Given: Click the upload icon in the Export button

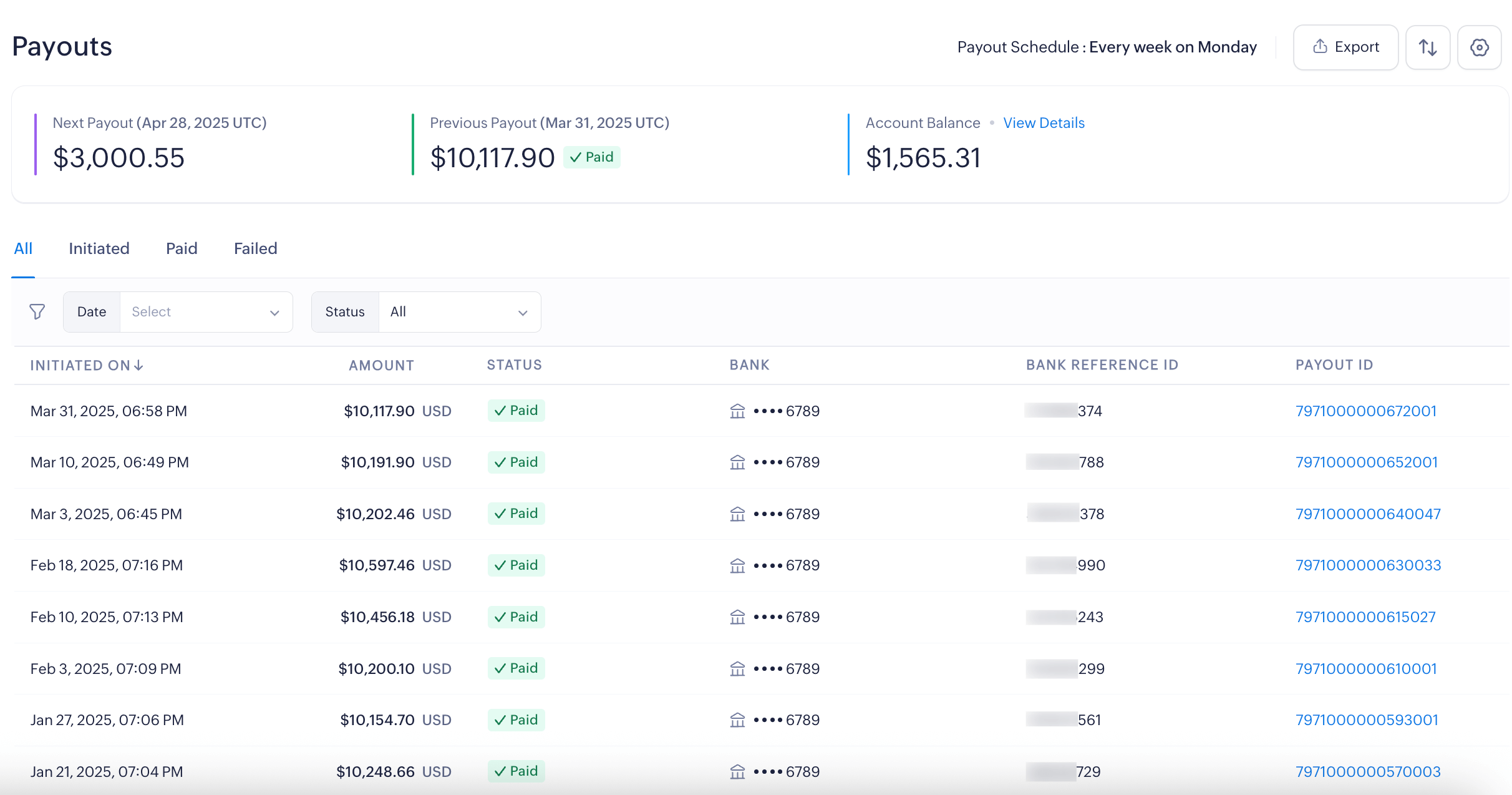Looking at the screenshot, I should (x=1320, y=47).
